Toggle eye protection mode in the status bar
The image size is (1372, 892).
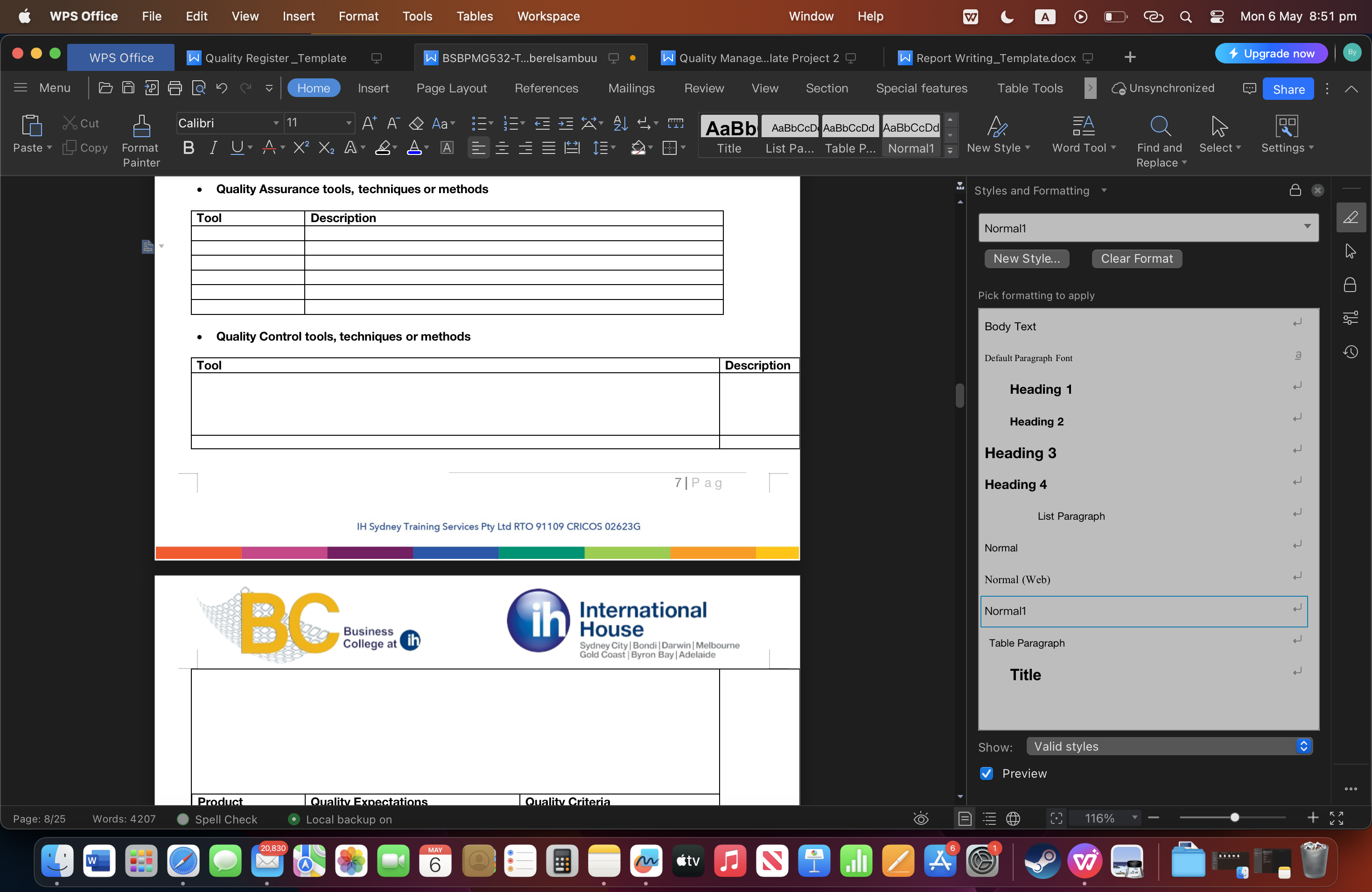pos(921,818)
